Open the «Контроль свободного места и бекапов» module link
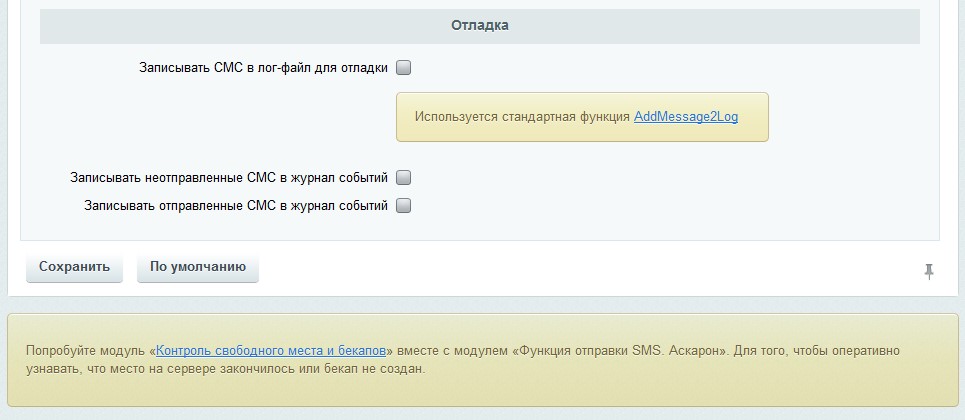 271,351
